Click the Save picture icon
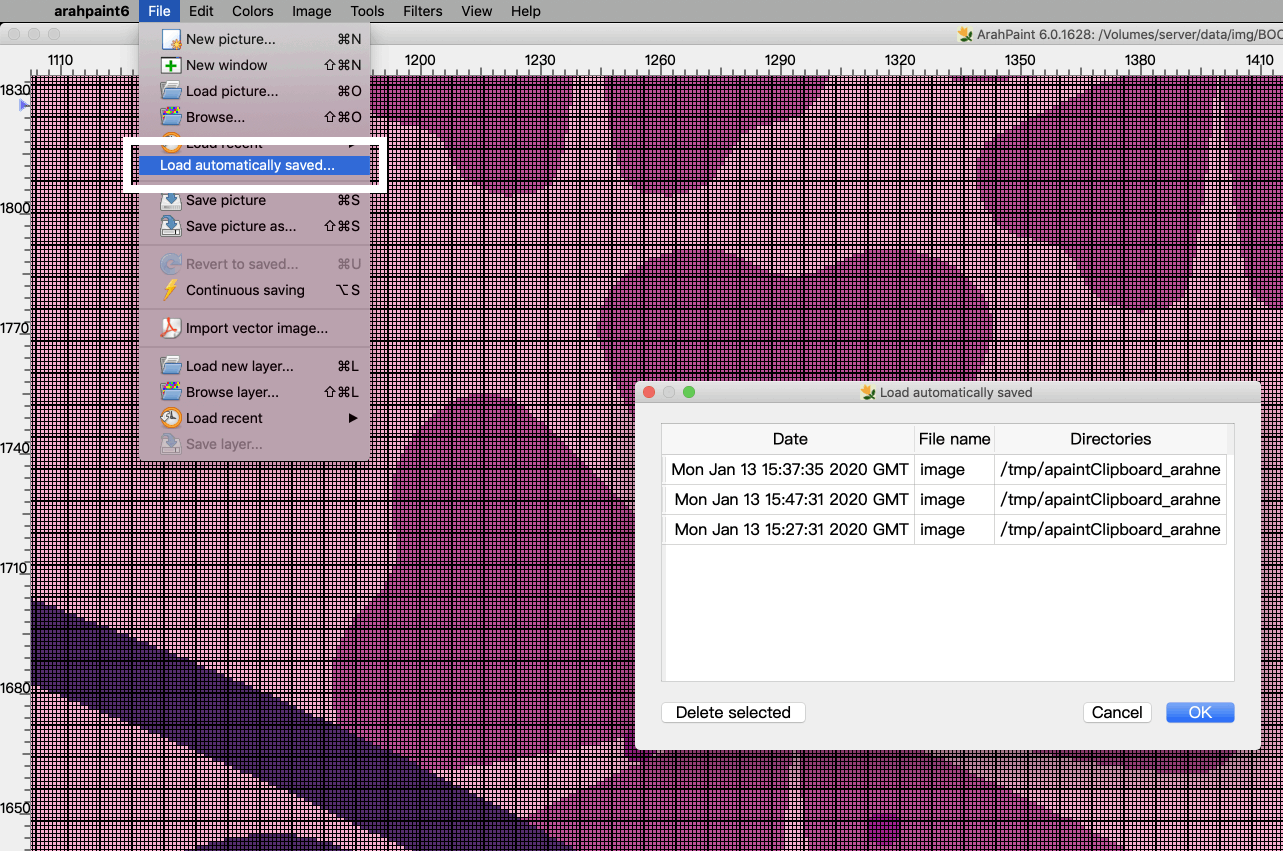The image size is (1283, 851). (x=171, y=200)
